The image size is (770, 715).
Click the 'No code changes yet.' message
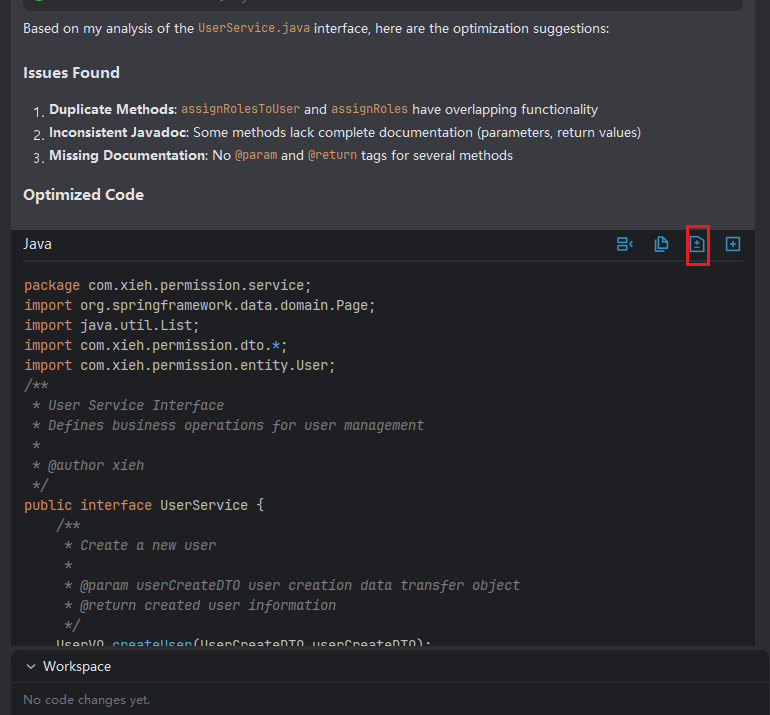point(86,699)
